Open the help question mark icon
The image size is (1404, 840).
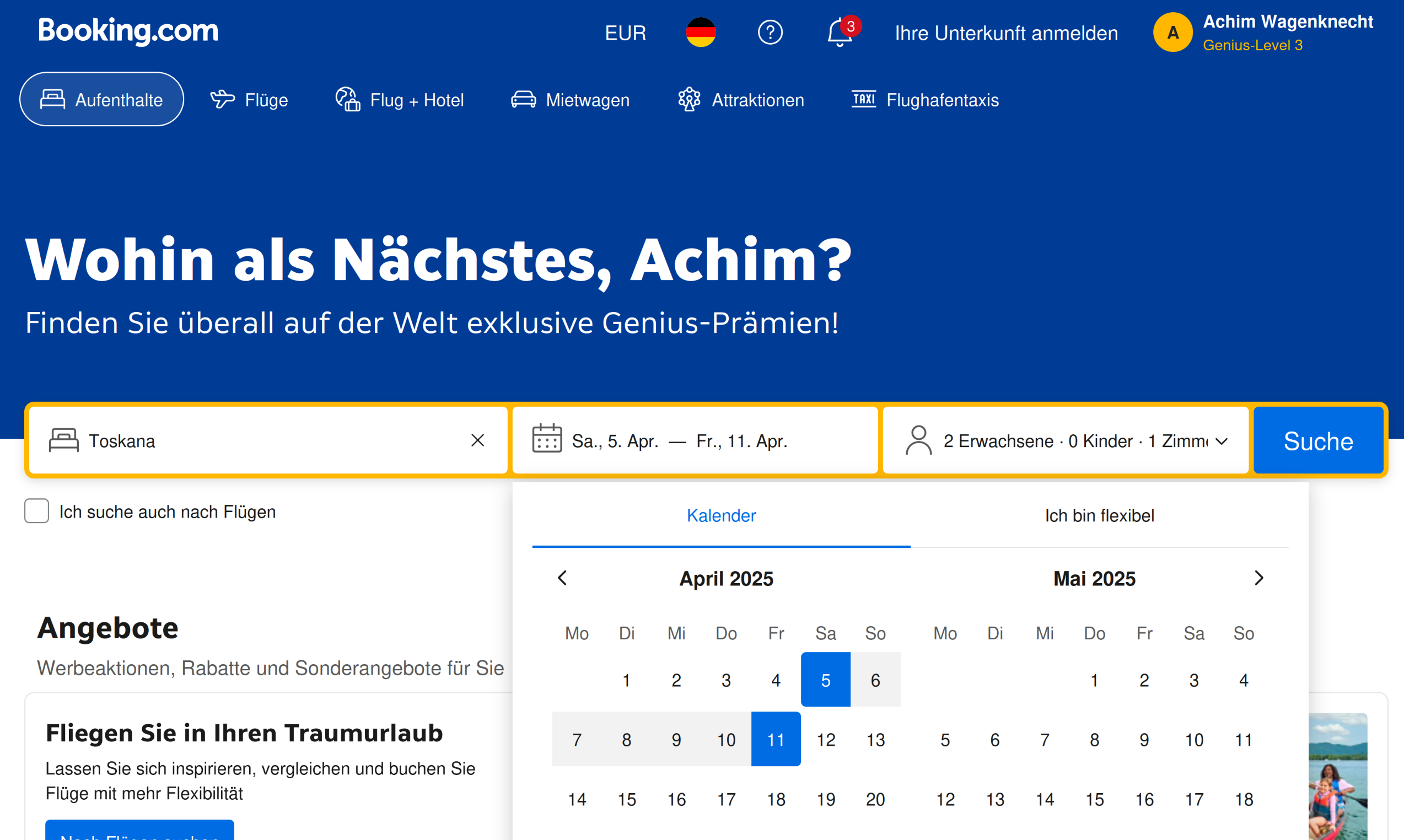point(770,33)
